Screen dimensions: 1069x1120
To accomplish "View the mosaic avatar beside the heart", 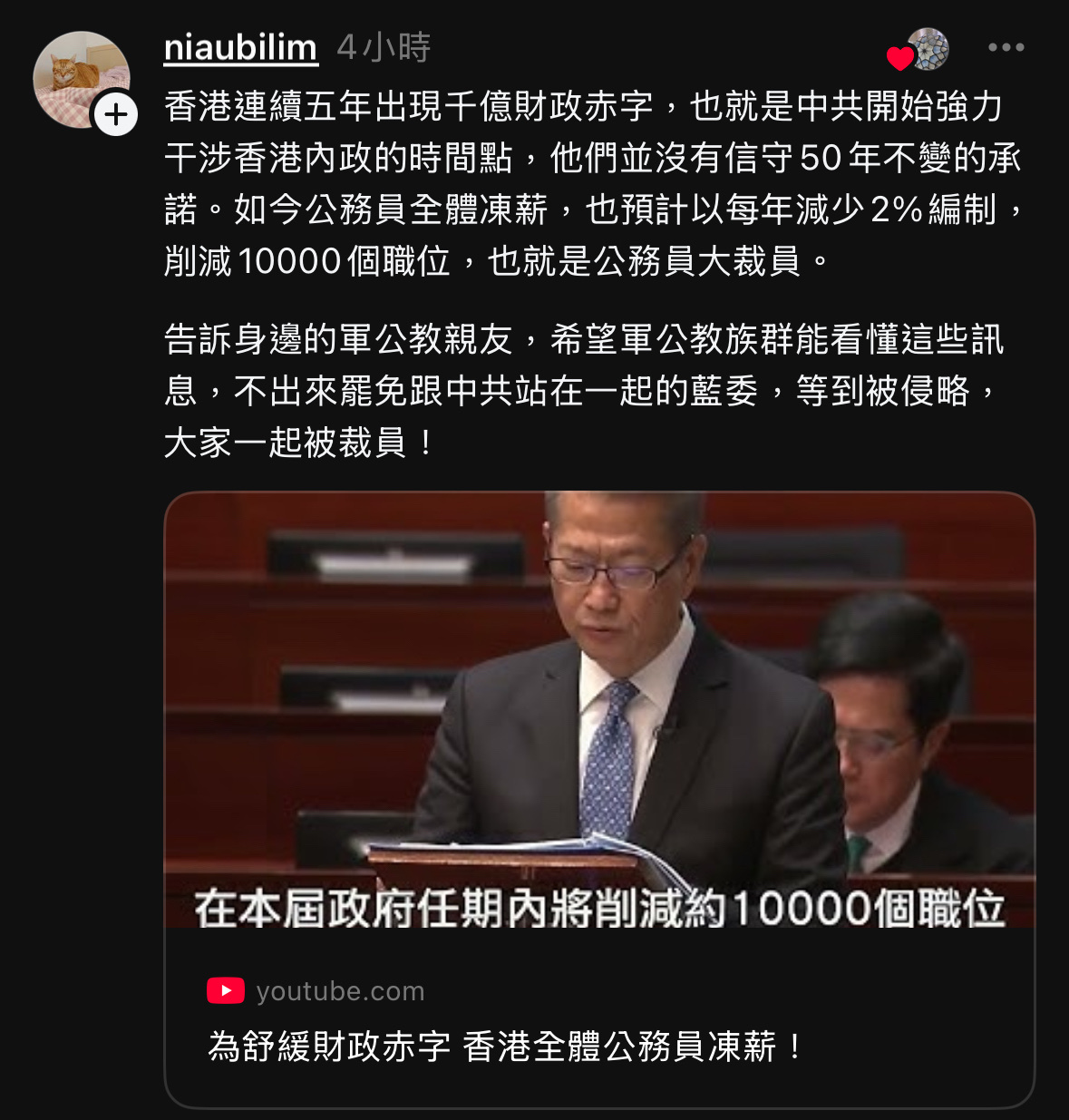I will click(x=928, y=48).
